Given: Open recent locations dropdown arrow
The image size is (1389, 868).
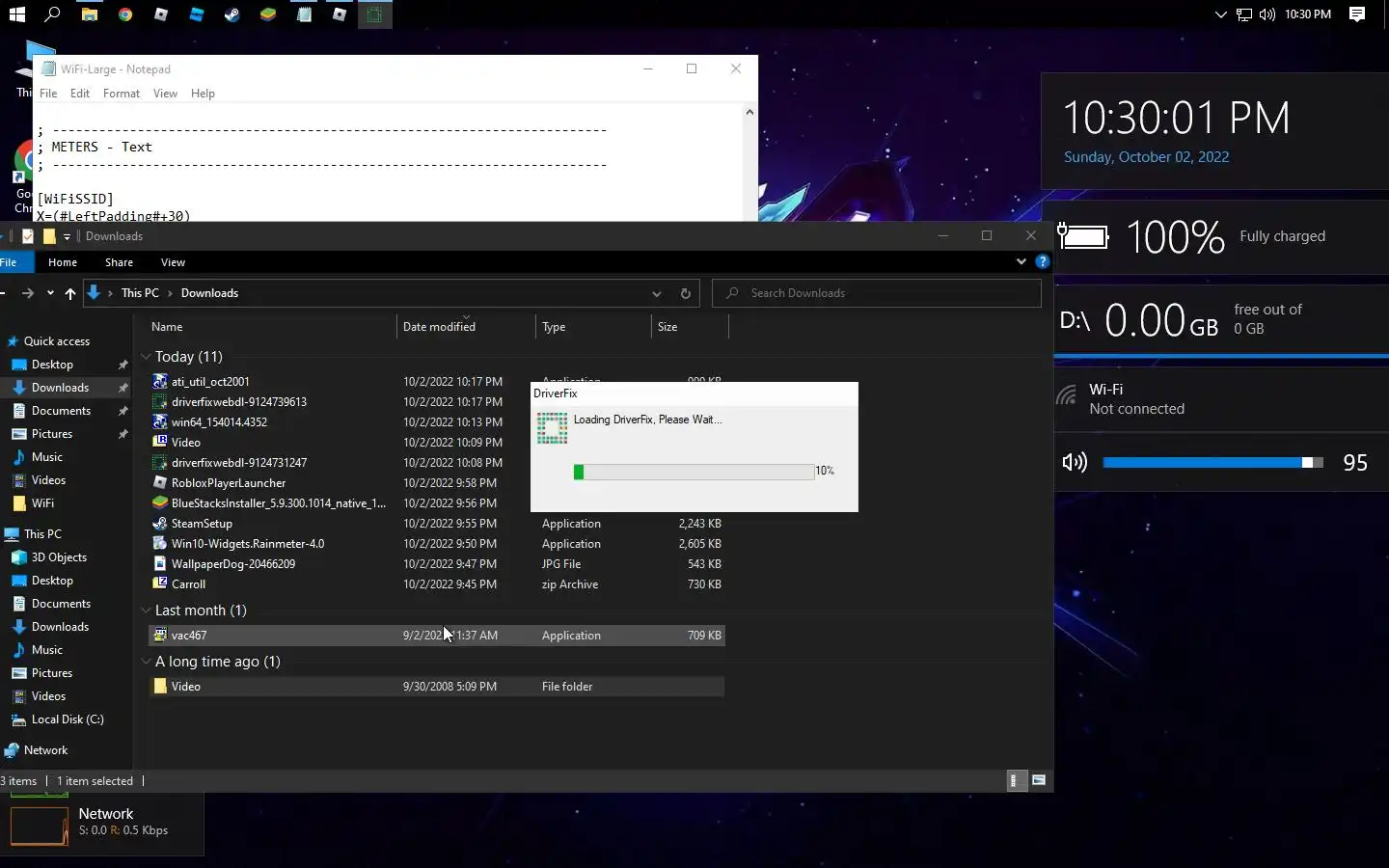Looking at the screenshot, I should [x=50, y=293].
